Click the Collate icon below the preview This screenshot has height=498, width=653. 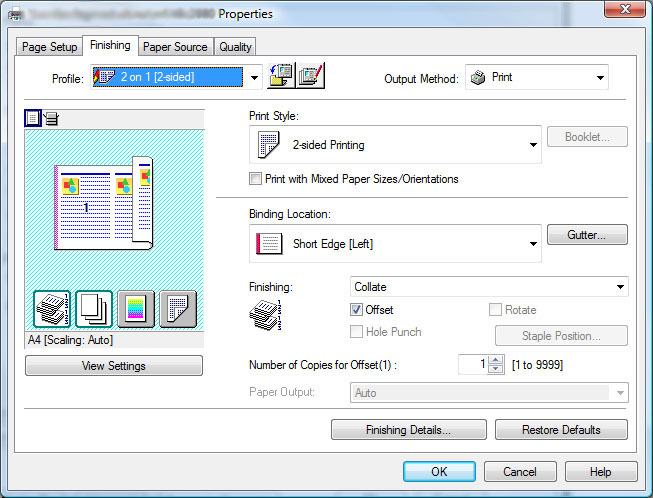coord(52,309)
